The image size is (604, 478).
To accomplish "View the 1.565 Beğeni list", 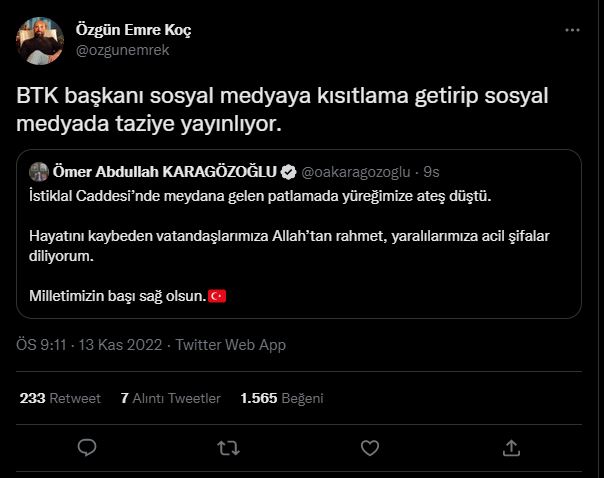I will (281, 398).
